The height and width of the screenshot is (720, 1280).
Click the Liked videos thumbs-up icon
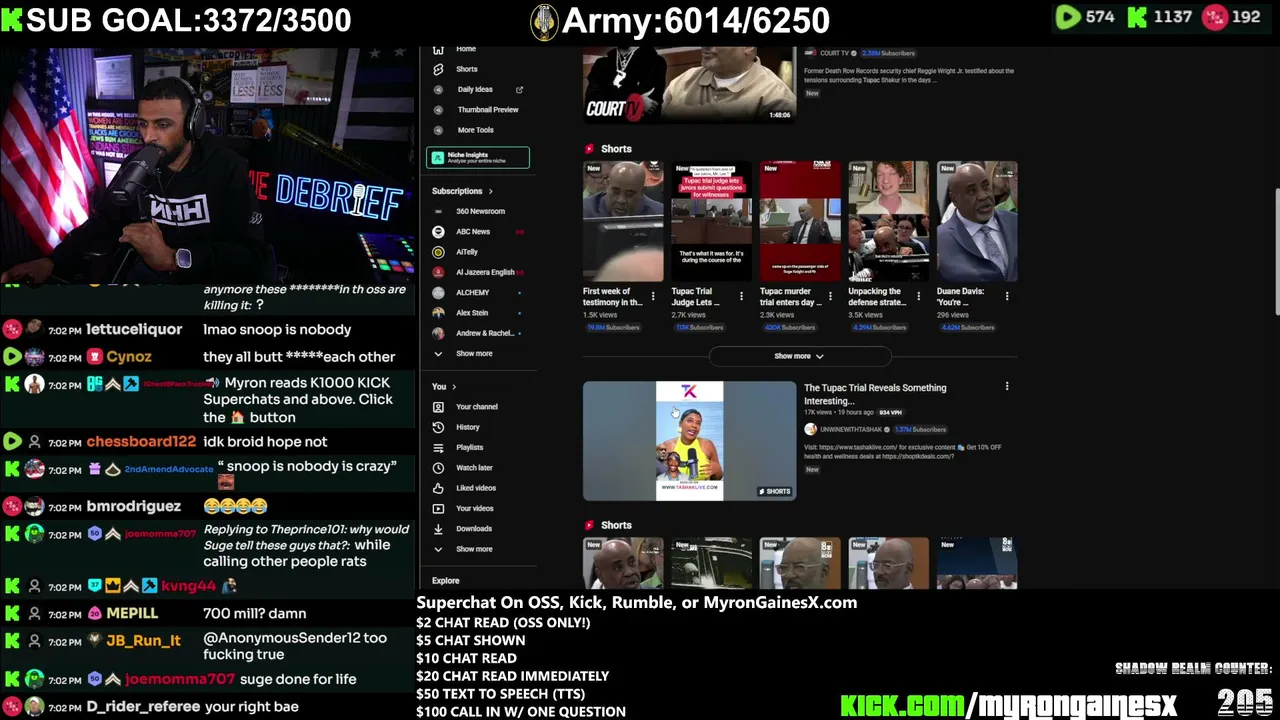[438, 488]
